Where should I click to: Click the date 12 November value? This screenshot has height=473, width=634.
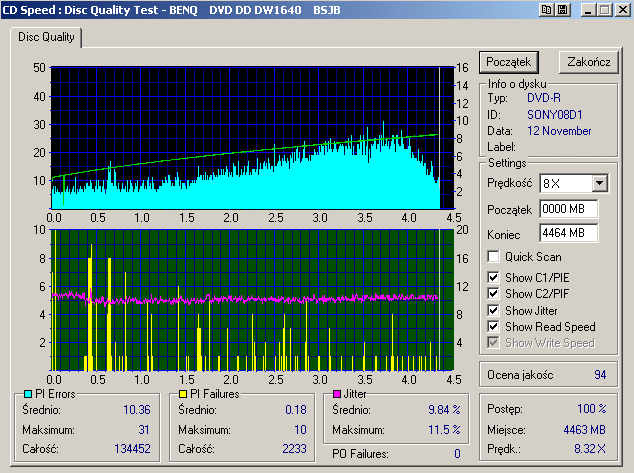pyautogui.click(x=559, y=131)
